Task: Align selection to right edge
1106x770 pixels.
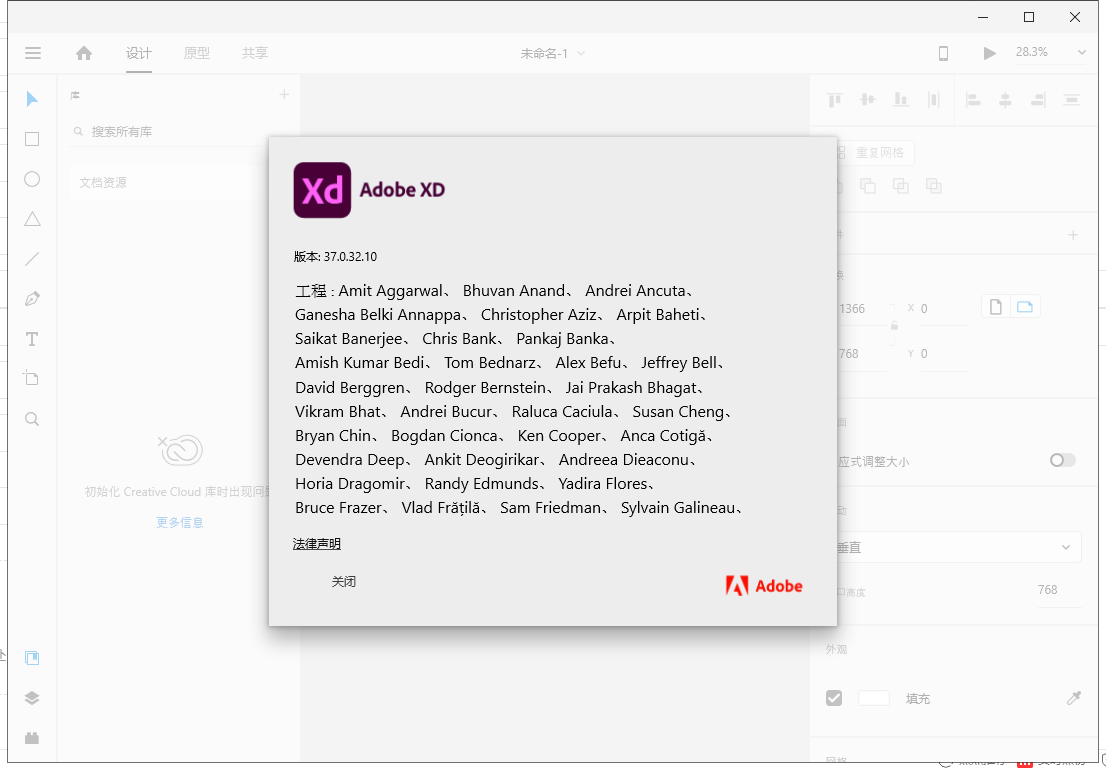Action: 1038,99
